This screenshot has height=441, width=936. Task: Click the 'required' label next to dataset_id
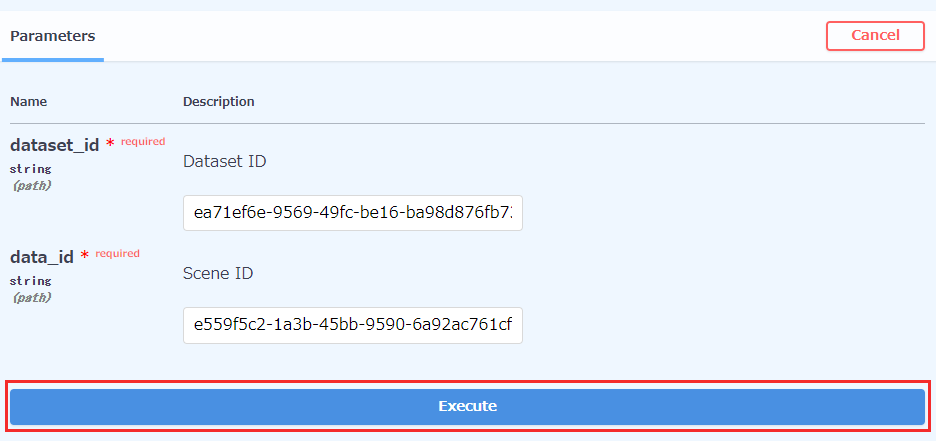click(143, 141)
